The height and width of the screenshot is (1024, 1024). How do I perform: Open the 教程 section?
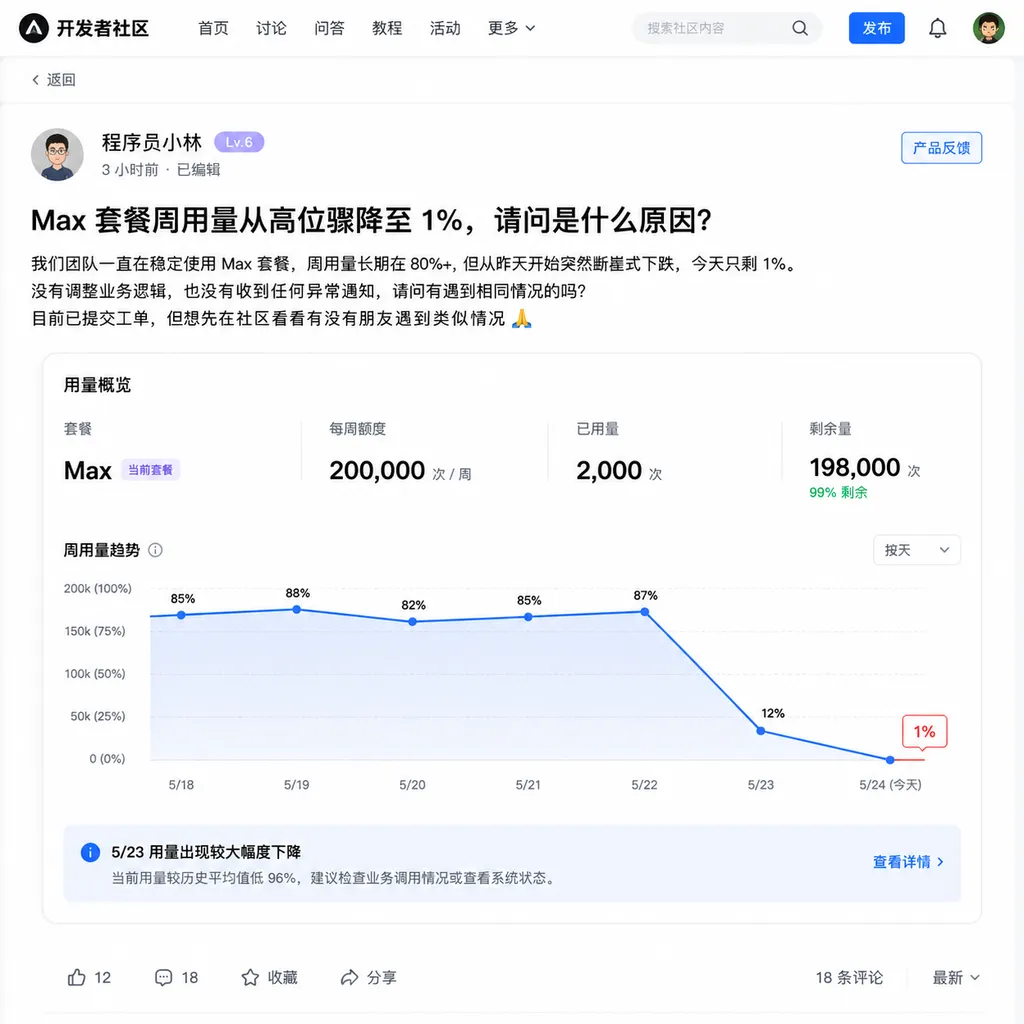[387, 28]
